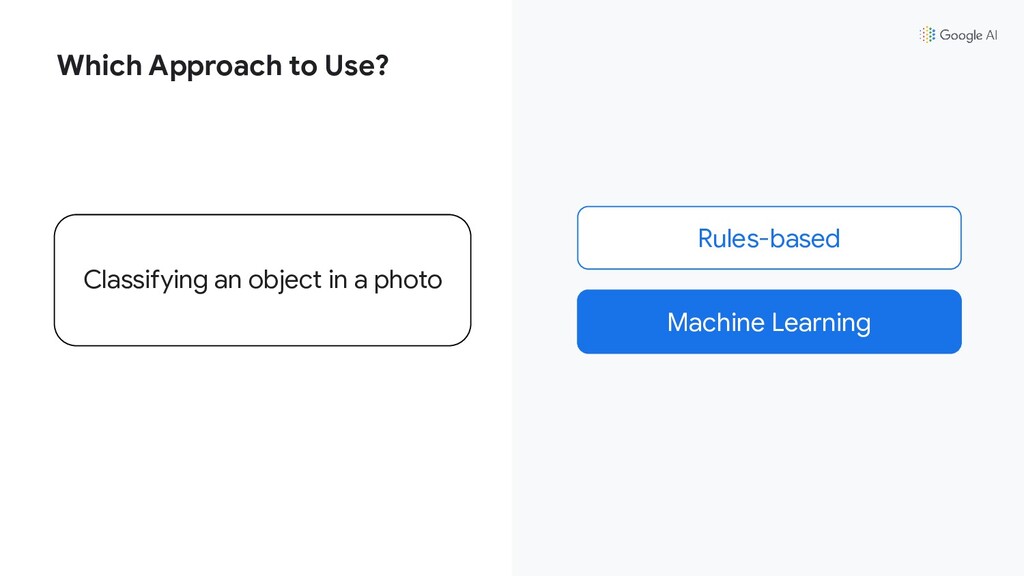1024x576 pixels.
Task: Select the 'Classifying an object in a photo' box
Action: coord(263,280)
